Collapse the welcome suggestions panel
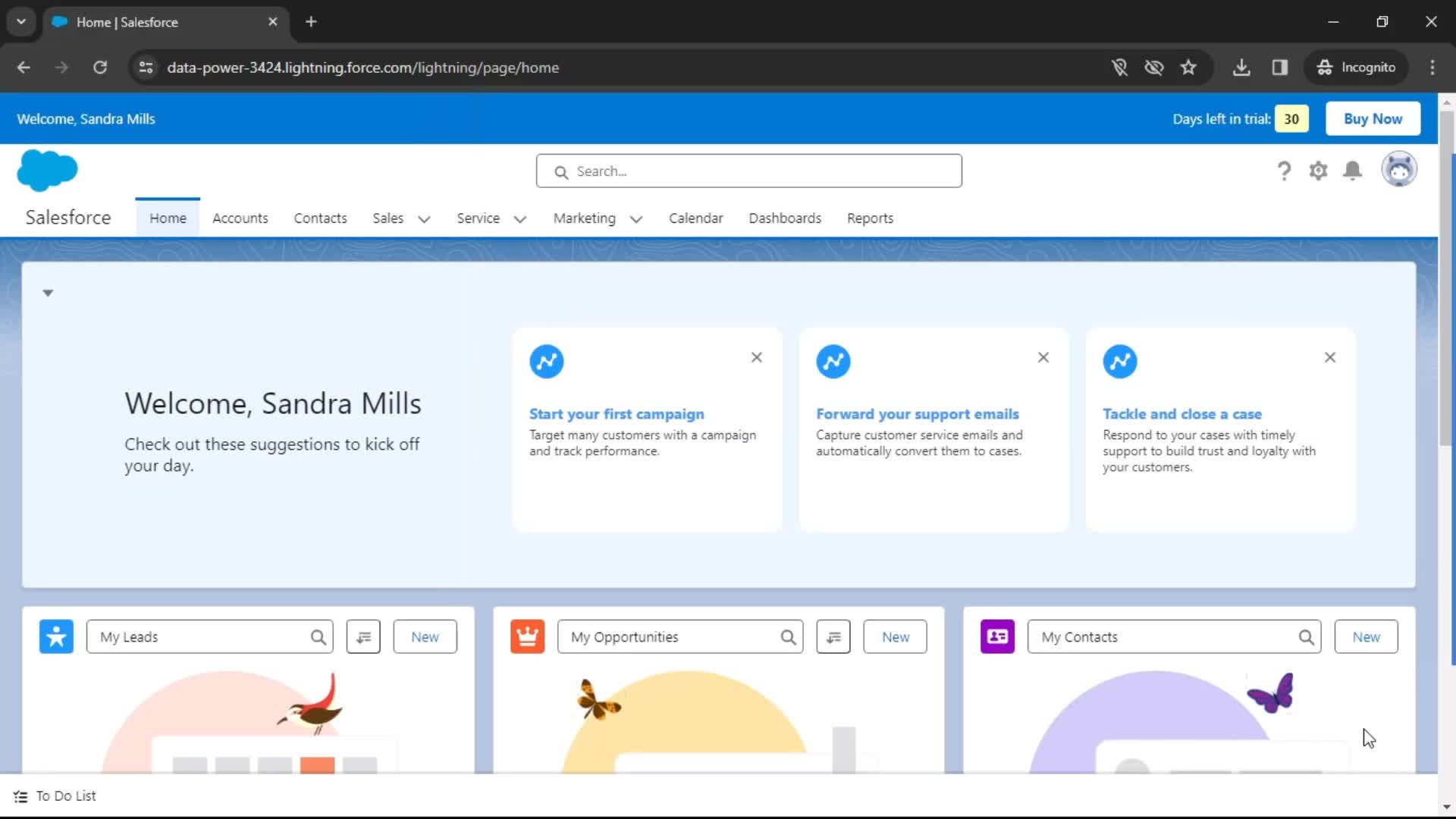Image resolution: width=1456 pixels, height=819 pixels. 48,293
